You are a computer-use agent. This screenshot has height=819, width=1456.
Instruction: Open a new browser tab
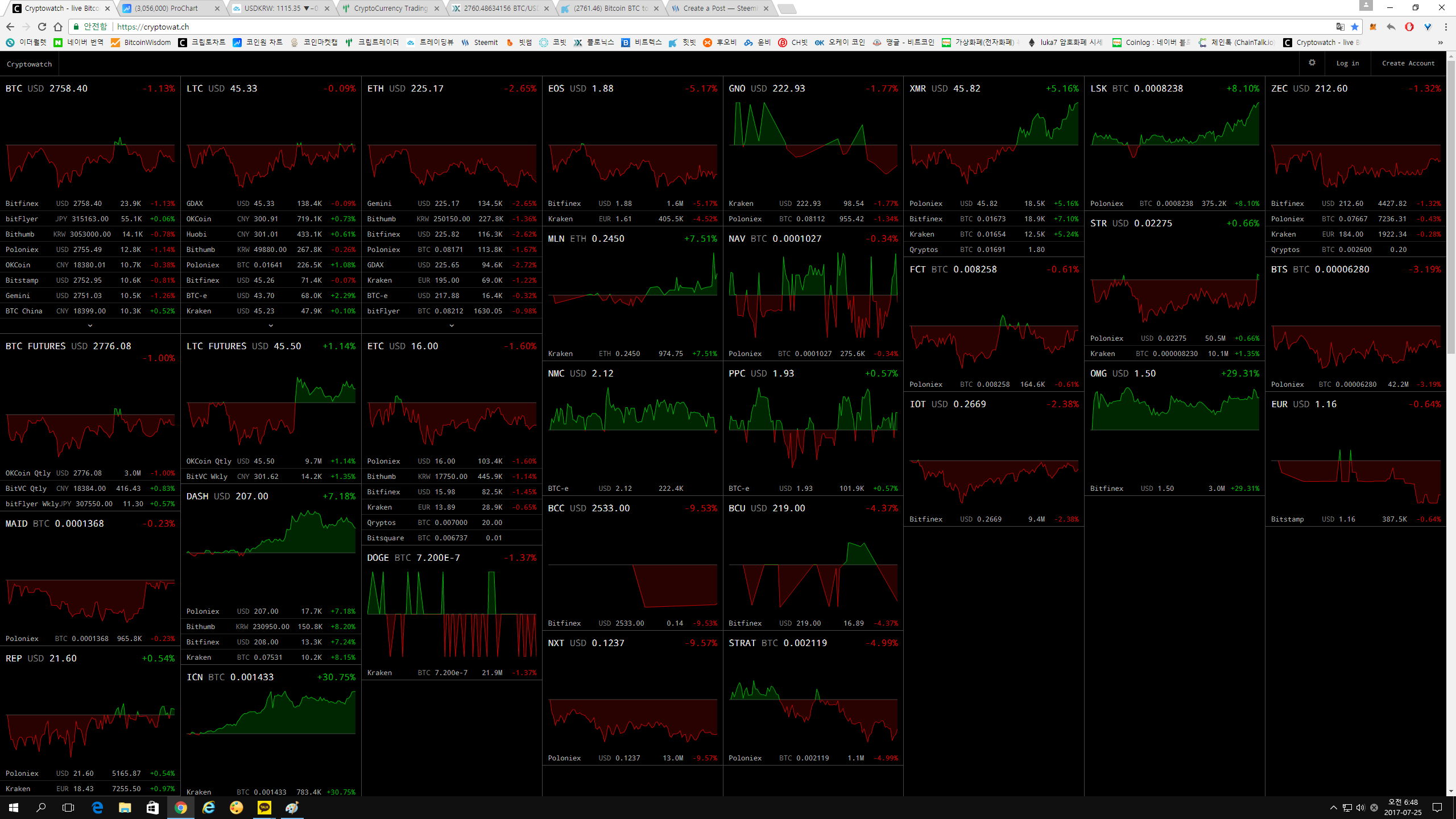pyautogui.click(x=787, y=9)
